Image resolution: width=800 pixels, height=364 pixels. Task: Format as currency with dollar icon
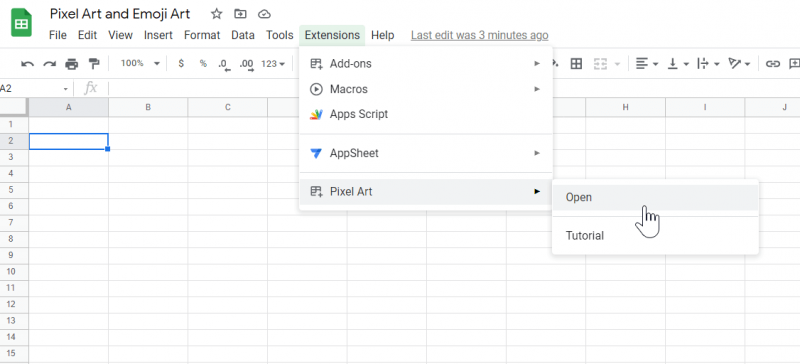click(x=181, y=63)
